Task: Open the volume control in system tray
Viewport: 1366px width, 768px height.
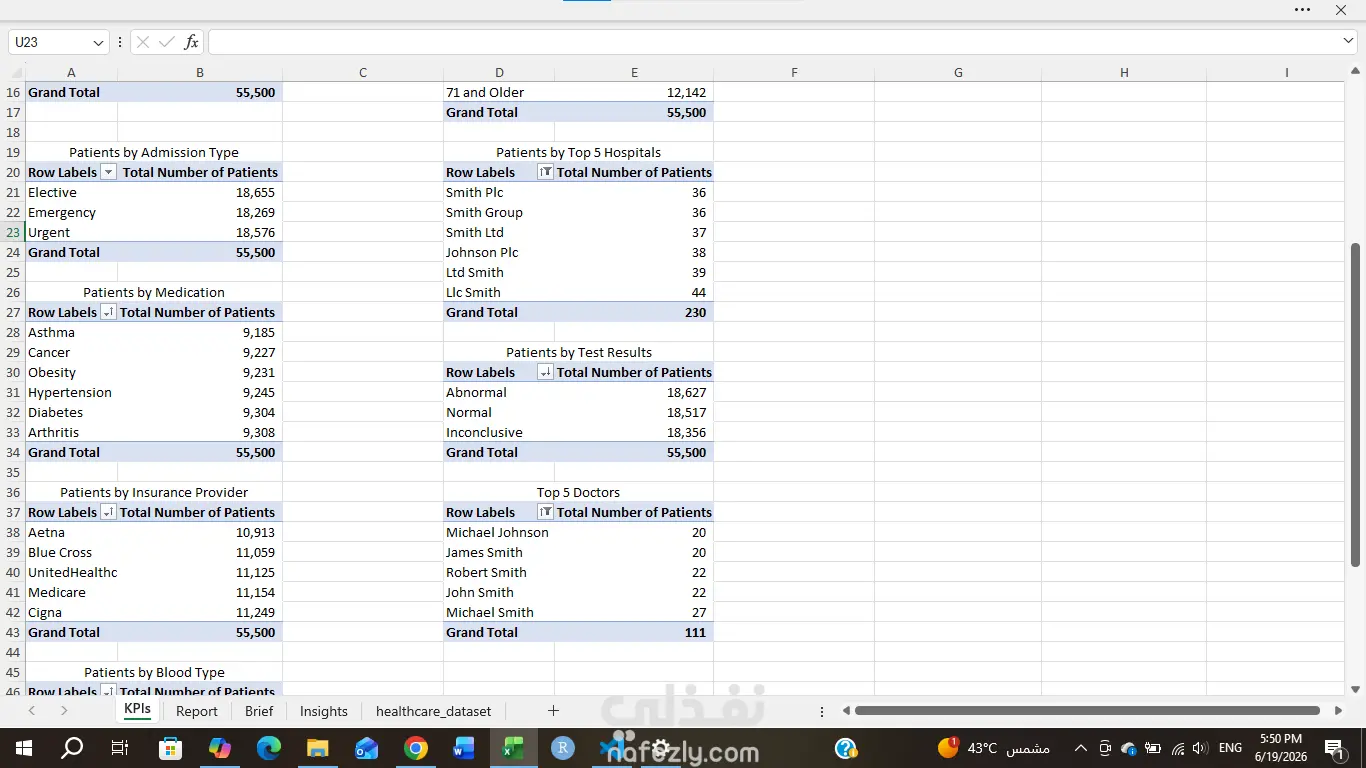Action: [1200, 748]
